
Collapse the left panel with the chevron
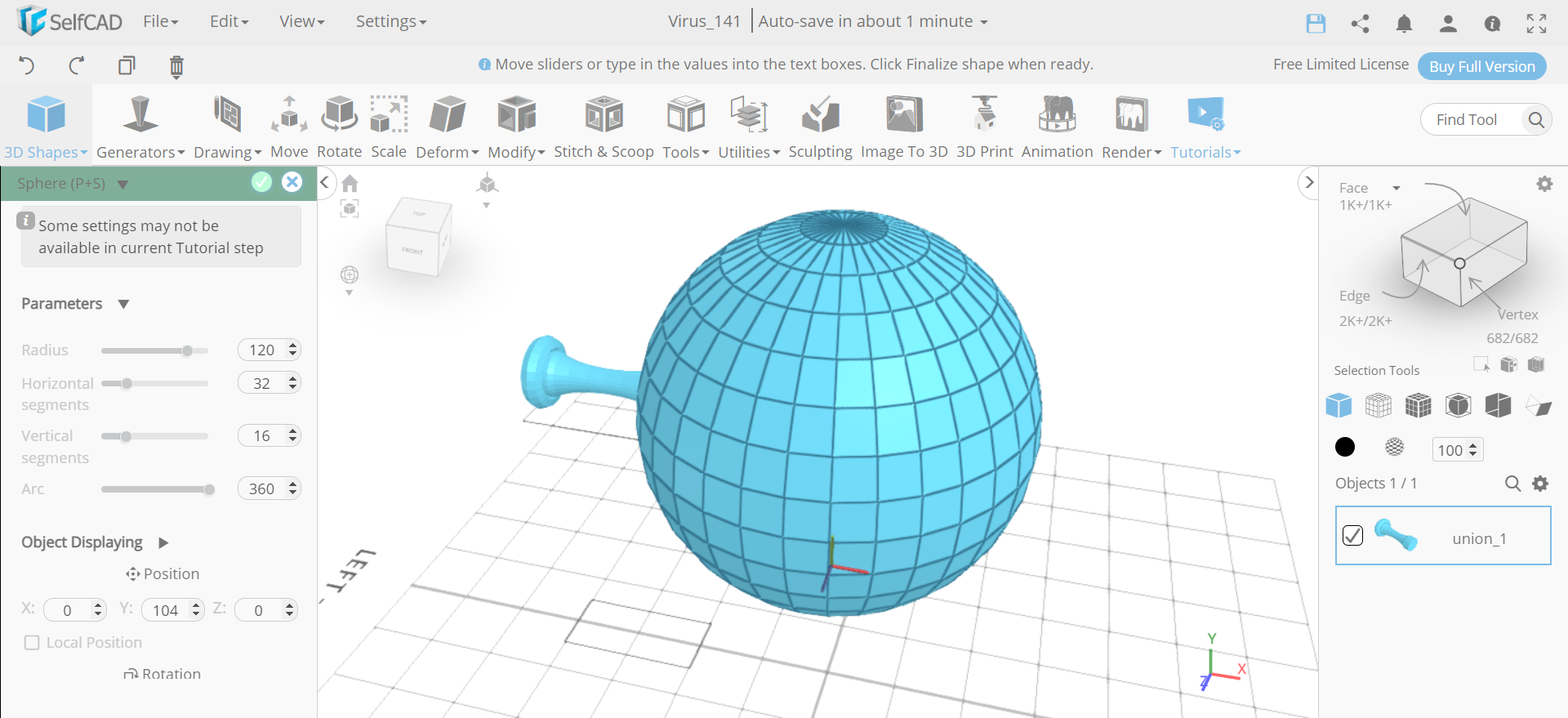(325, 182)
